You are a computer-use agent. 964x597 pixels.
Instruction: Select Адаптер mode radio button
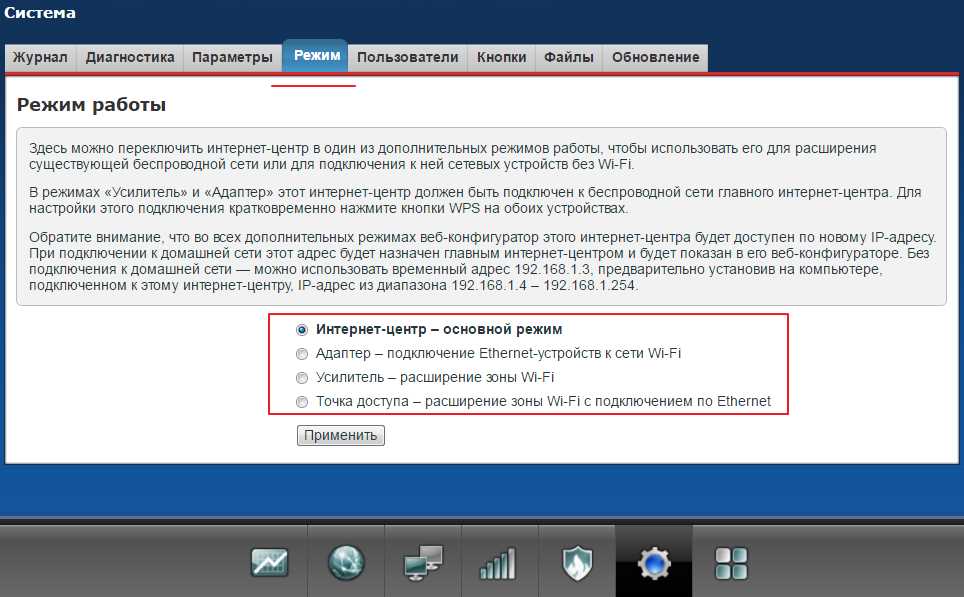(302, 354)
